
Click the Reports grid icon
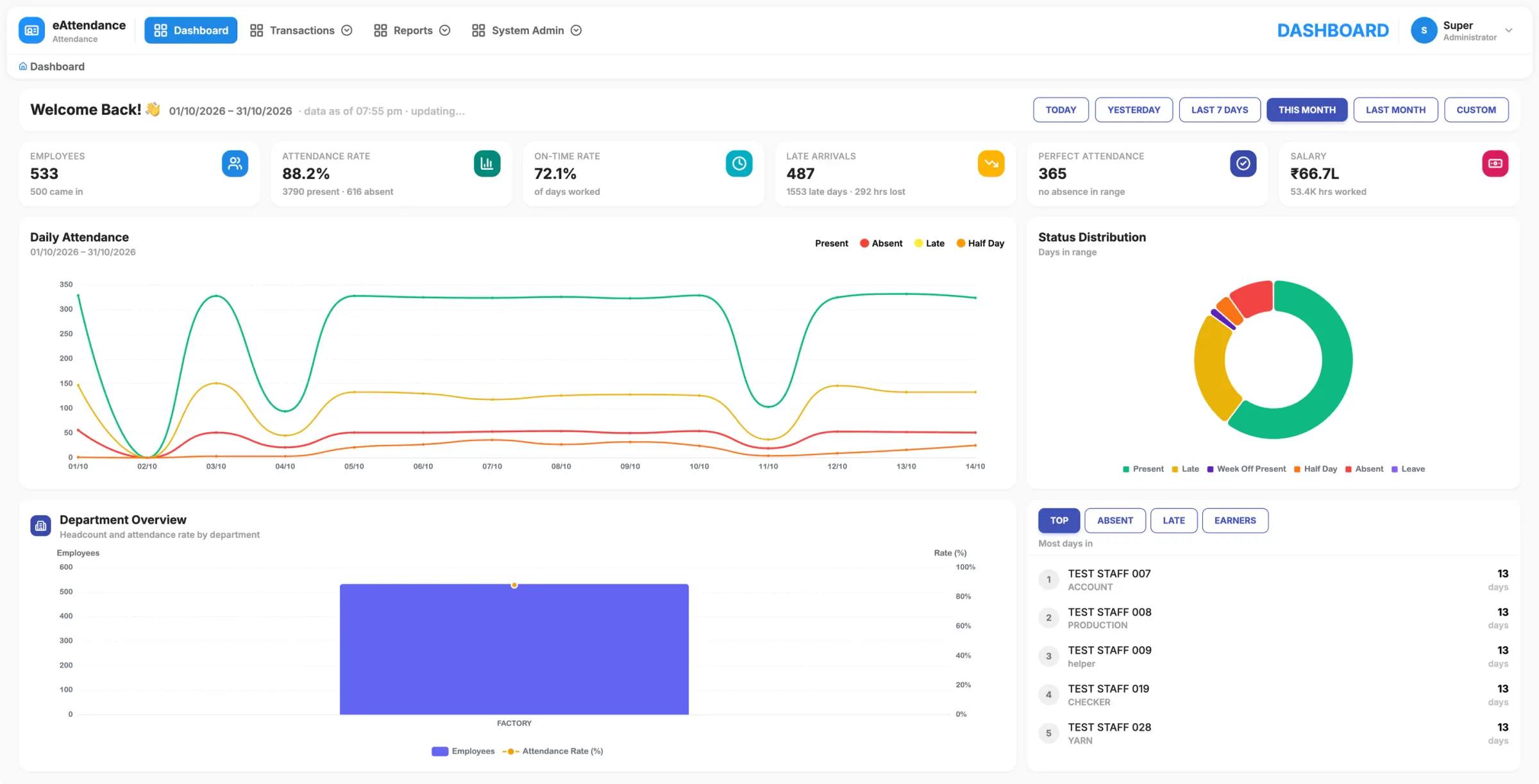tap(380, 30)
